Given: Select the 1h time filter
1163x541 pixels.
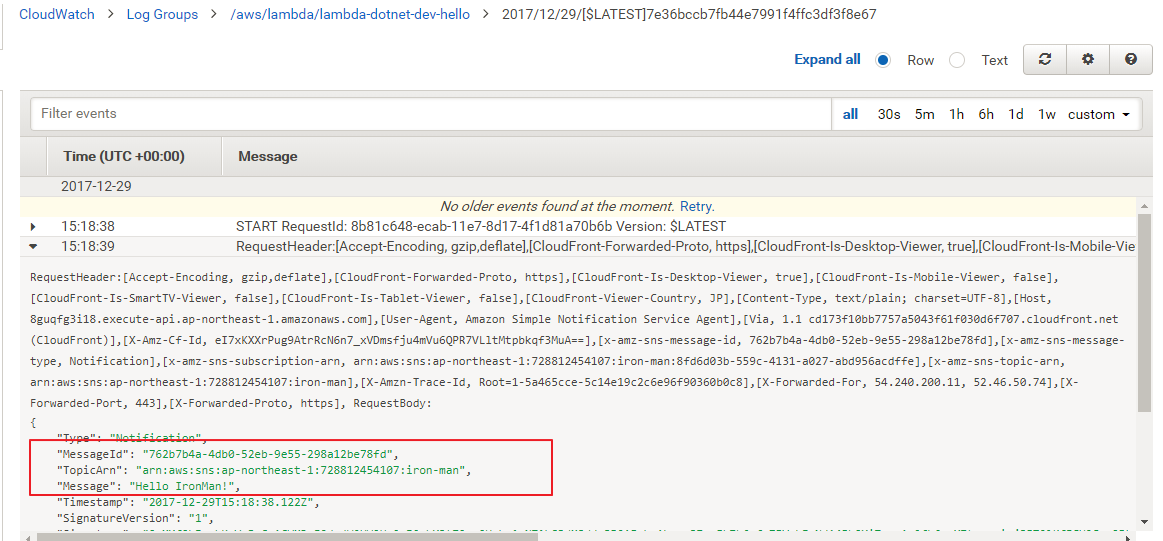Looking at the screenshot, I should tap(957, 114).
